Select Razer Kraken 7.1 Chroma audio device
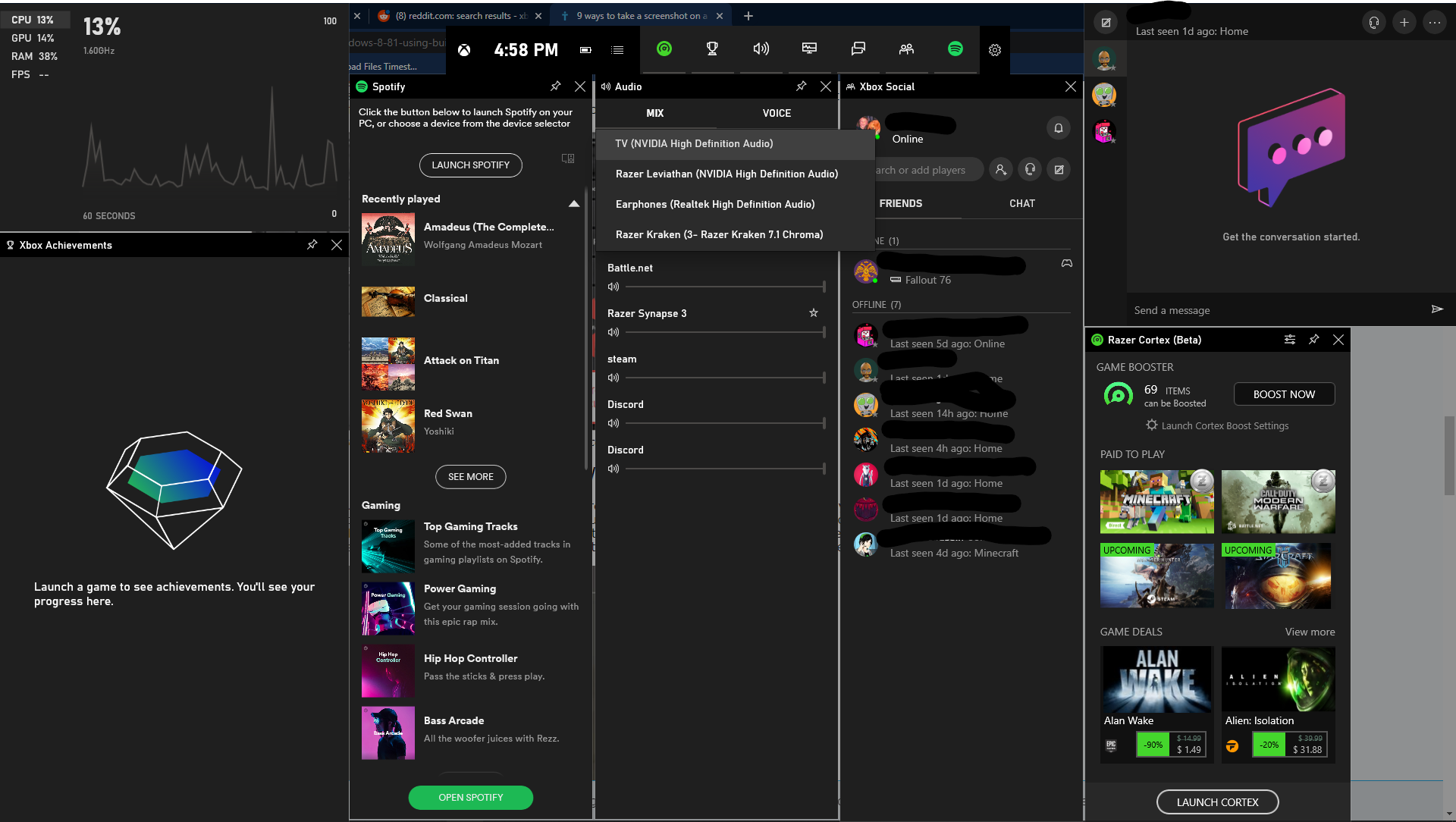The image size is (1456, 822). [x=718, y=234]
